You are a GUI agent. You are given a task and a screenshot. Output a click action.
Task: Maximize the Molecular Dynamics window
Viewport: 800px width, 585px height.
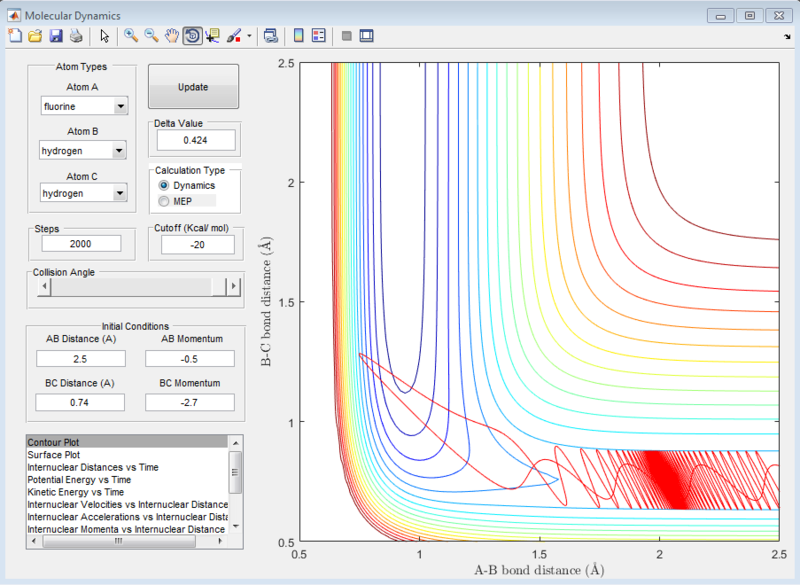[749, 15]
